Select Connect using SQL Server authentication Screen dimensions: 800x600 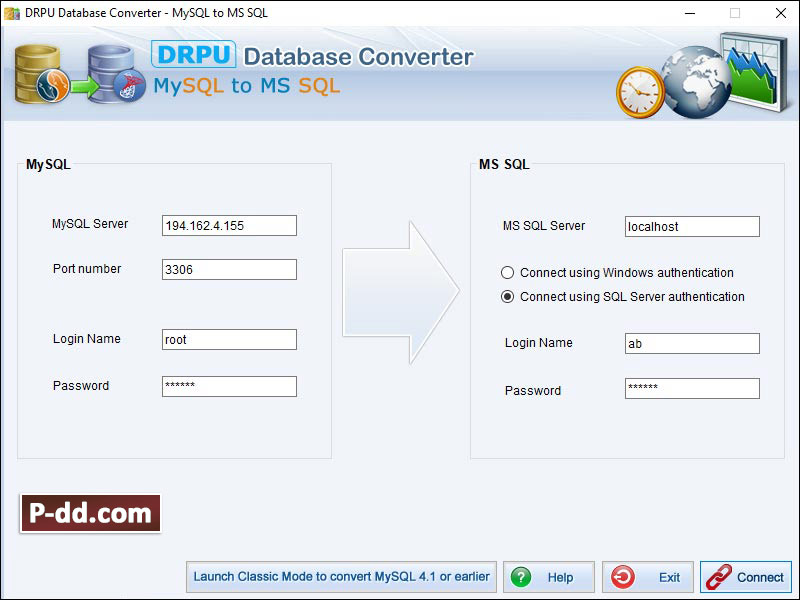tap(510, 297)
